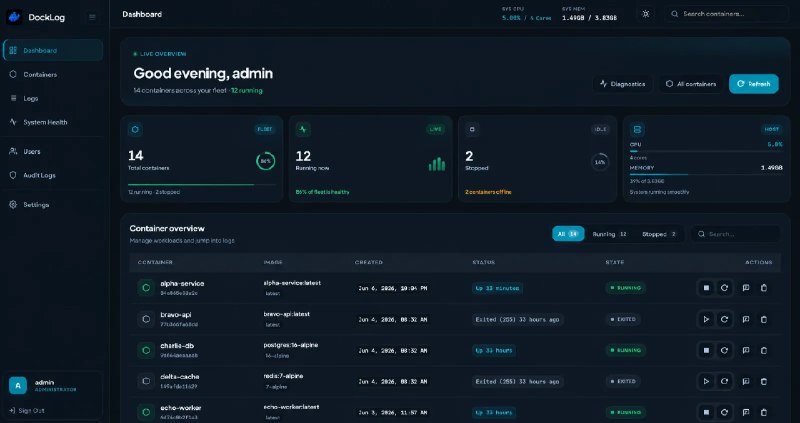Collapse sidebar with the hamburger icon

(92, 17)
